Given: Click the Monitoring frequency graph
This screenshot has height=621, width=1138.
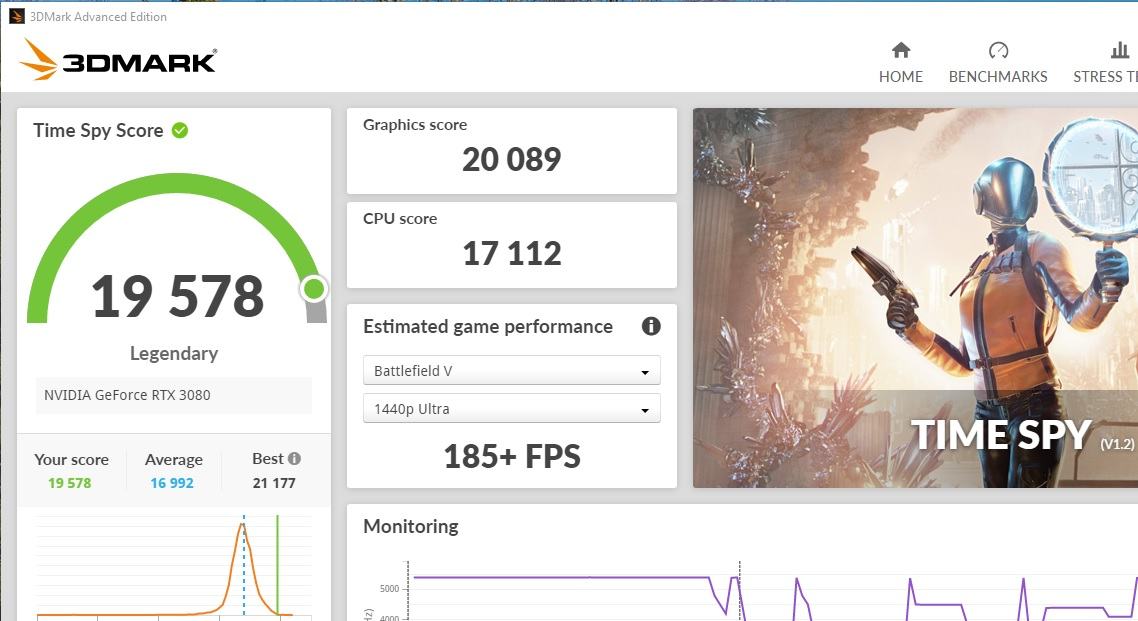Looking at the screenshot, I should [750, 591].
